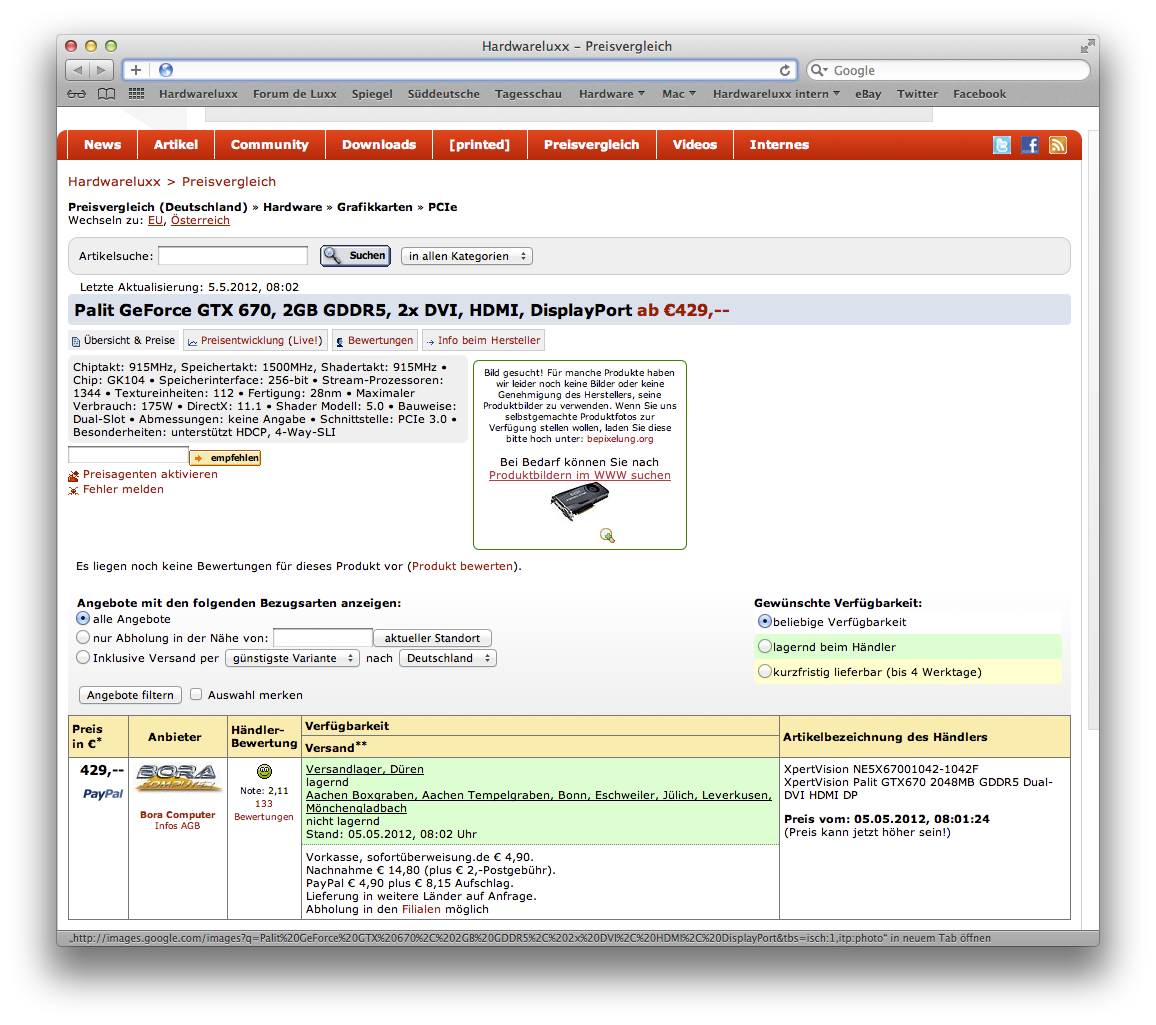Switch to 'Info beim Hersteller' tab

[484, 340]
